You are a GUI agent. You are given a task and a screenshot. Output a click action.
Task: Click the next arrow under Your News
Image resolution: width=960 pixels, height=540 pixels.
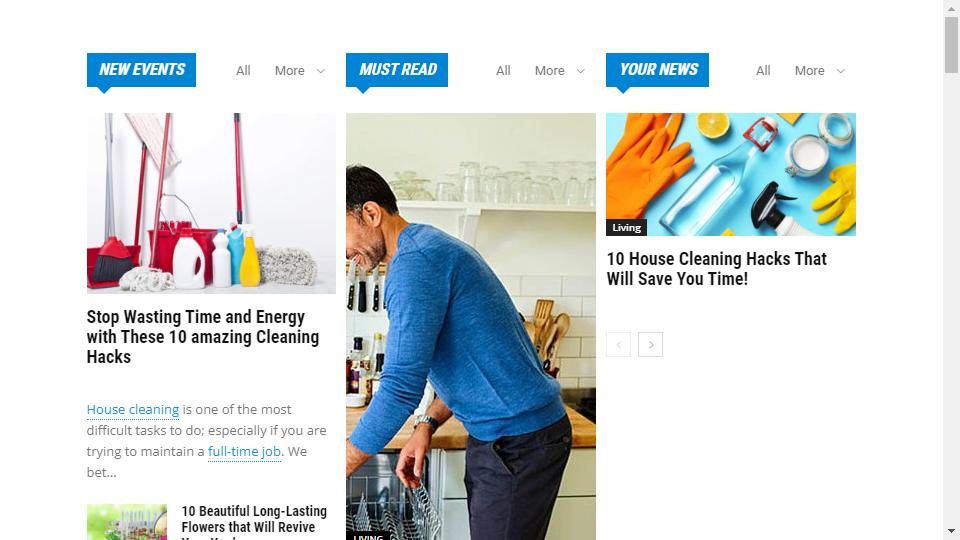[x=650, y=345]
